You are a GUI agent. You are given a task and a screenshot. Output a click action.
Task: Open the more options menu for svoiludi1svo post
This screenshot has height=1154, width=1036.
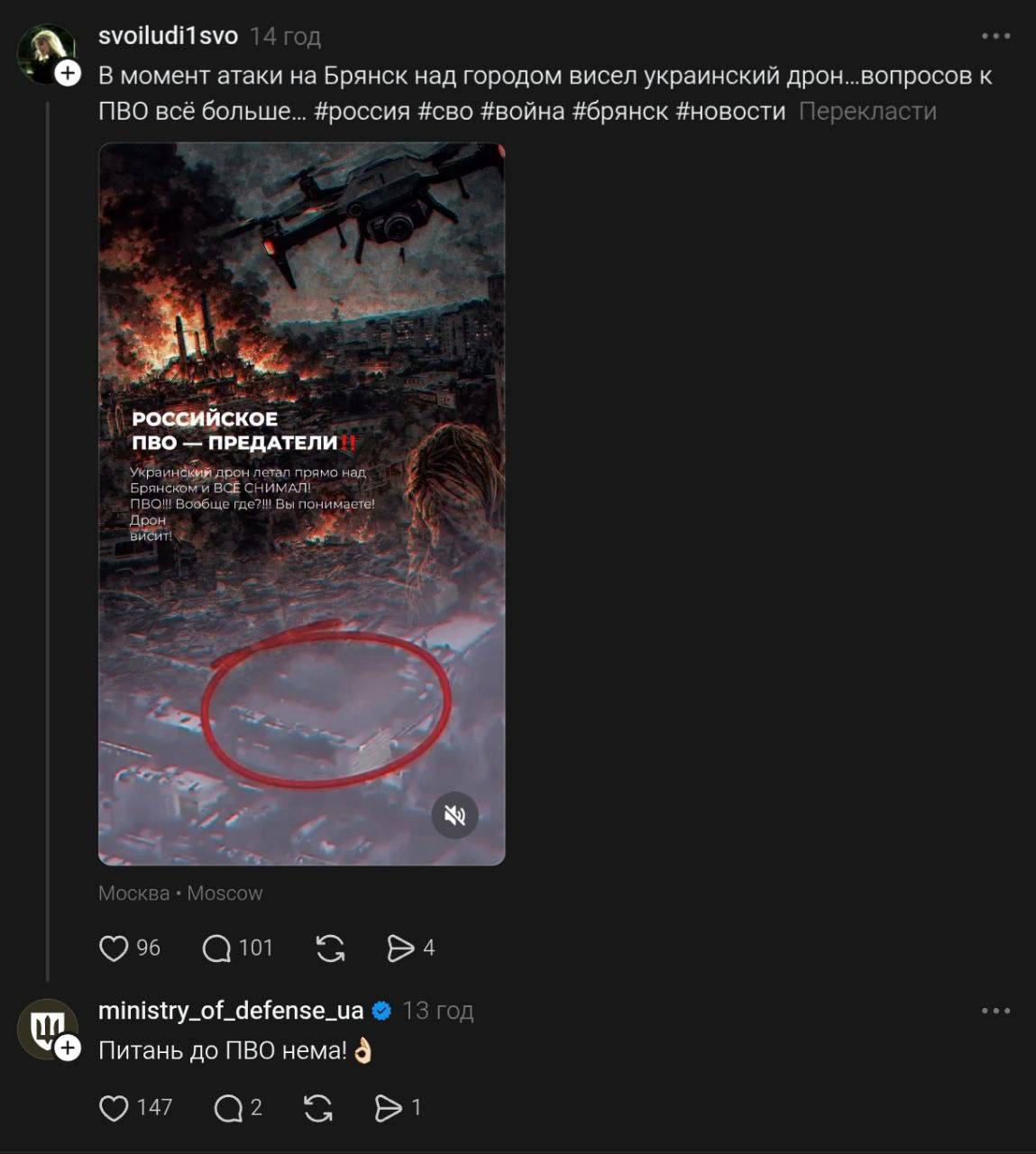[995, 36]
